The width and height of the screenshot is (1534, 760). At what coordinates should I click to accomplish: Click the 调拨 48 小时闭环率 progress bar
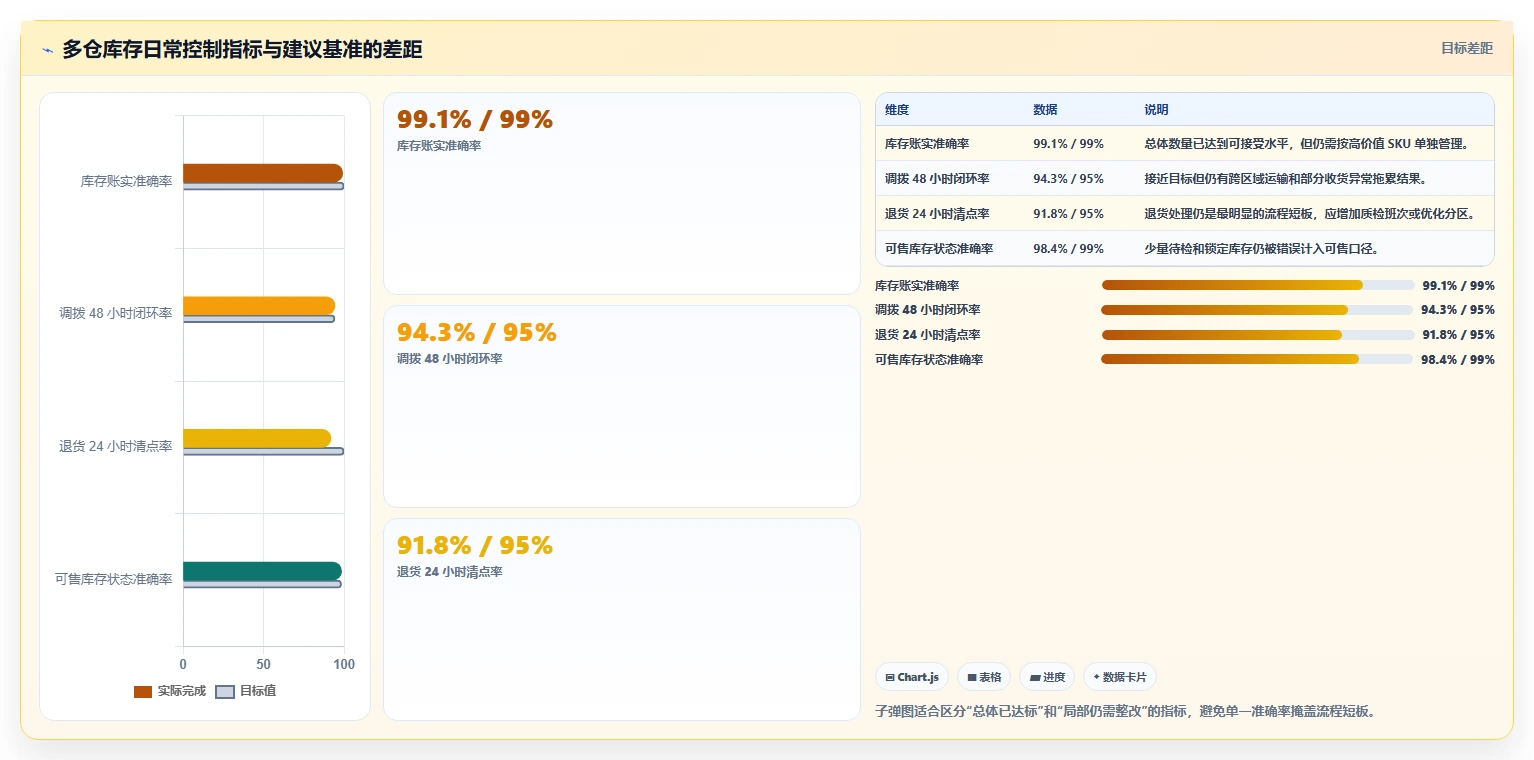(x=1257, y=310)
